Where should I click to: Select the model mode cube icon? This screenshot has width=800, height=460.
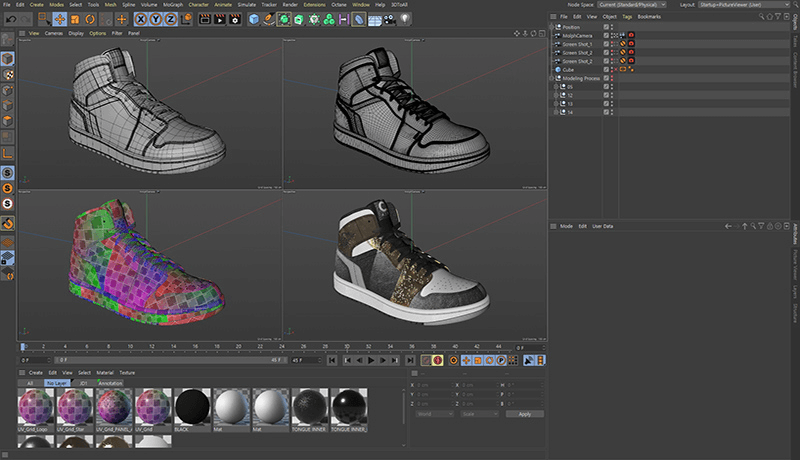[x=8, y=59]
